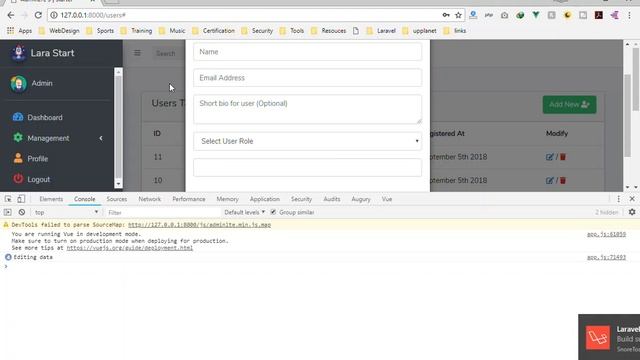Click the browser back arrow
640x360 pixels.
tap(11, 15)
